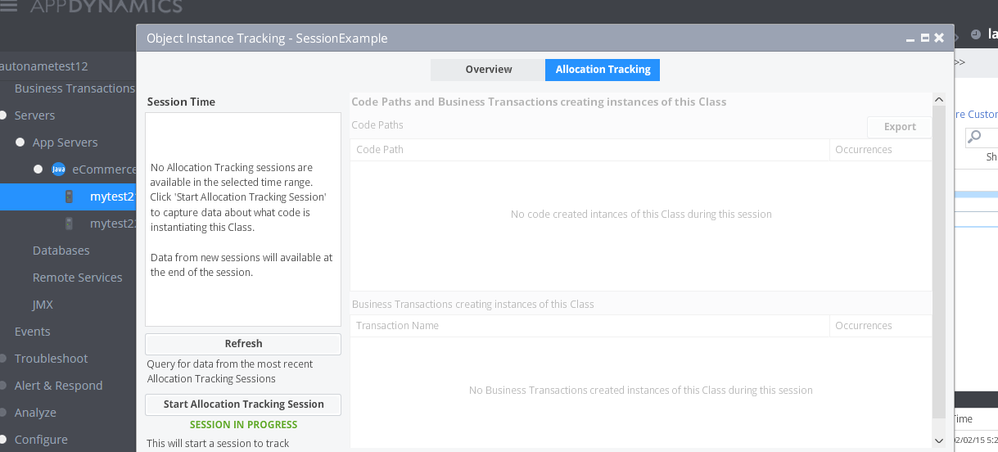
Task: Open the AppDynamics hamburger menu
Action: coord(9,7)
